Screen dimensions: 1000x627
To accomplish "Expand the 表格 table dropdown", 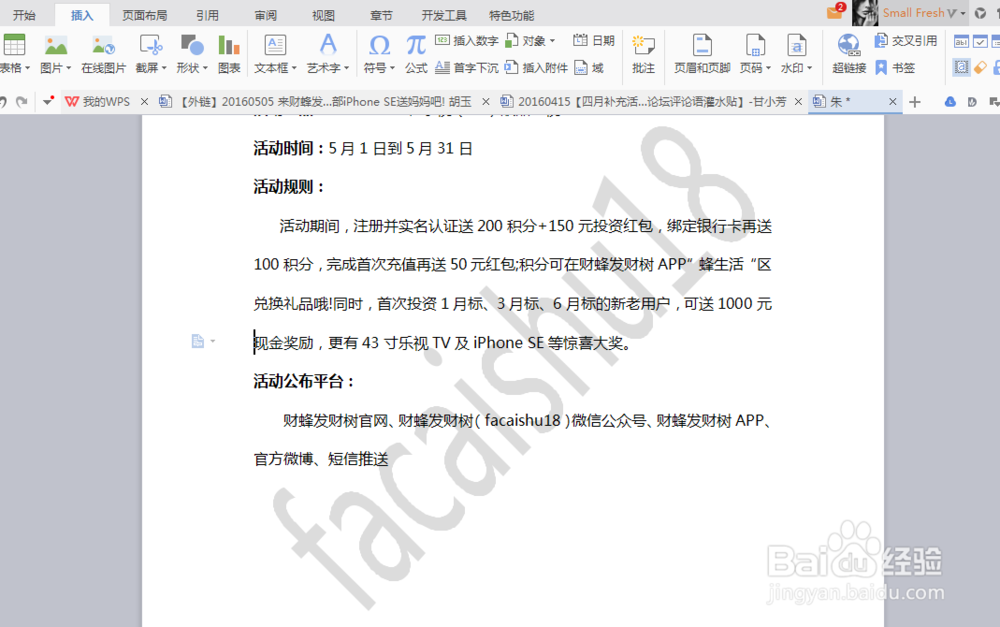I will pyautogui.click(x=27, y=68).
